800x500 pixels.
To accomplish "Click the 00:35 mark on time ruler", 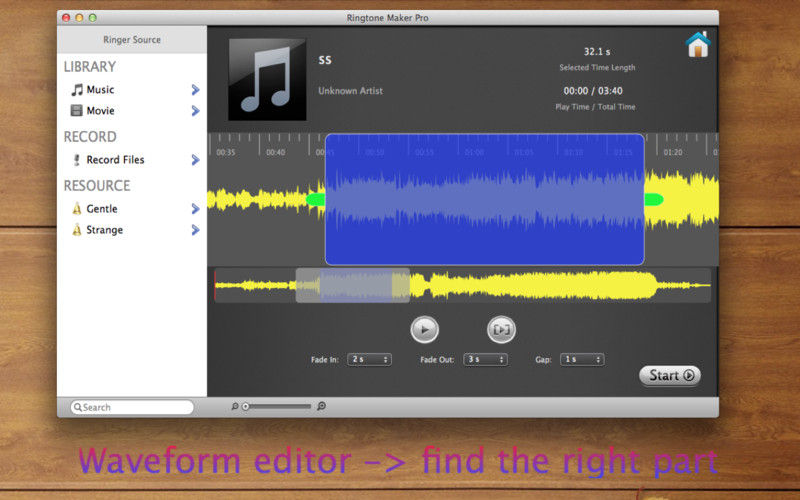I will click(226, 152).
